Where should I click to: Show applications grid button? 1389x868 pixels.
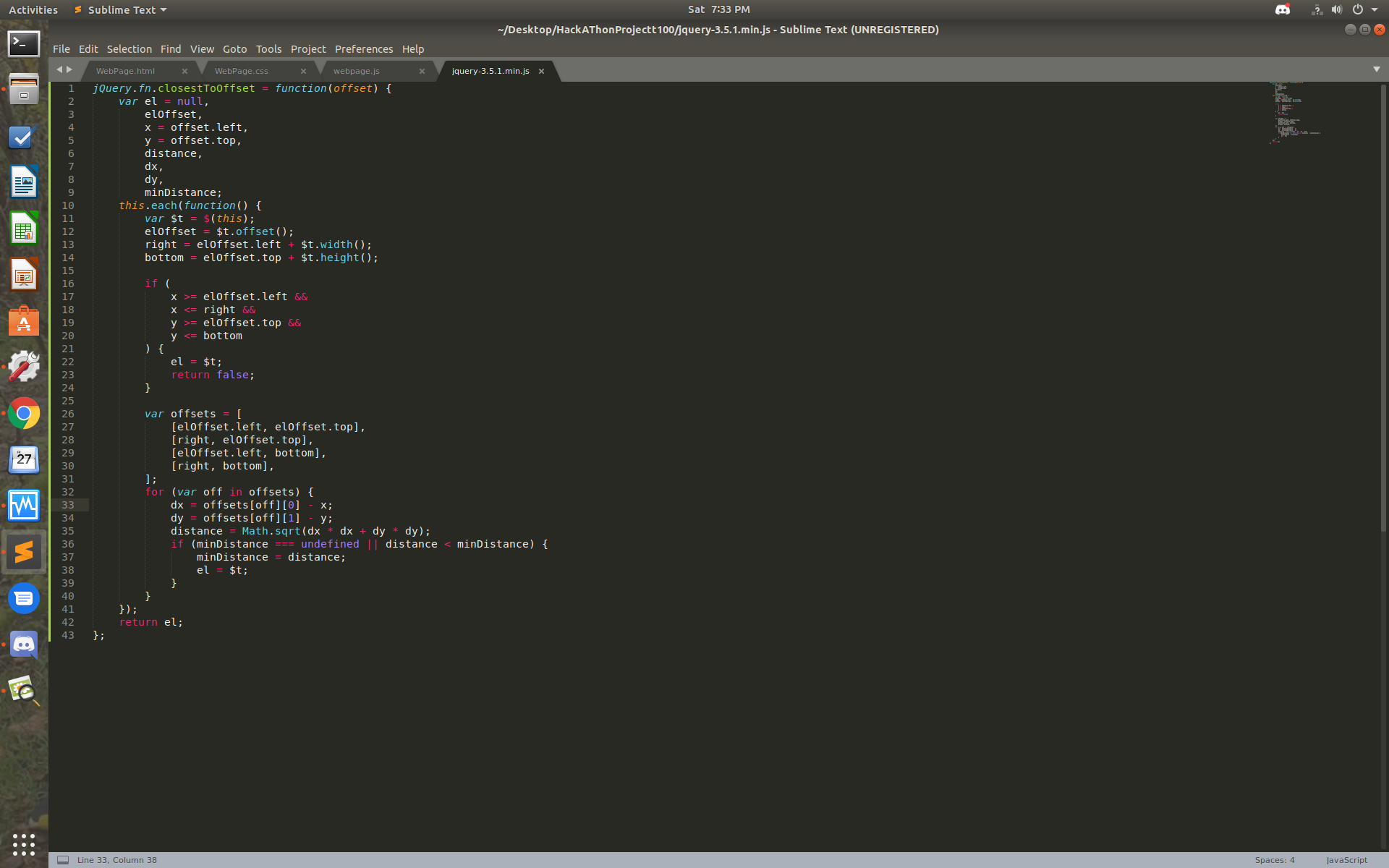coord(24,844)
